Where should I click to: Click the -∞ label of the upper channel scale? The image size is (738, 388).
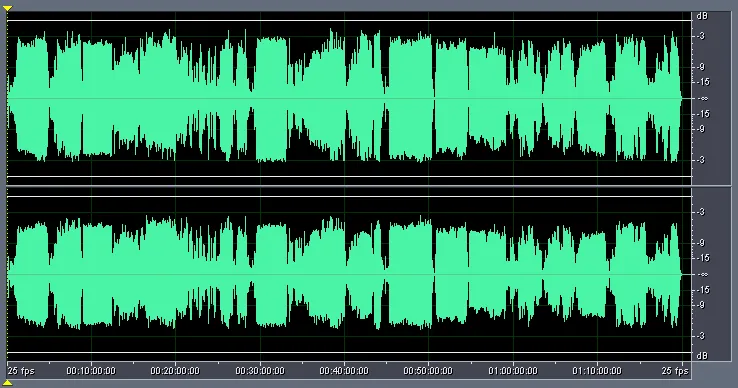pyautogui.click(x=703, y=98)
